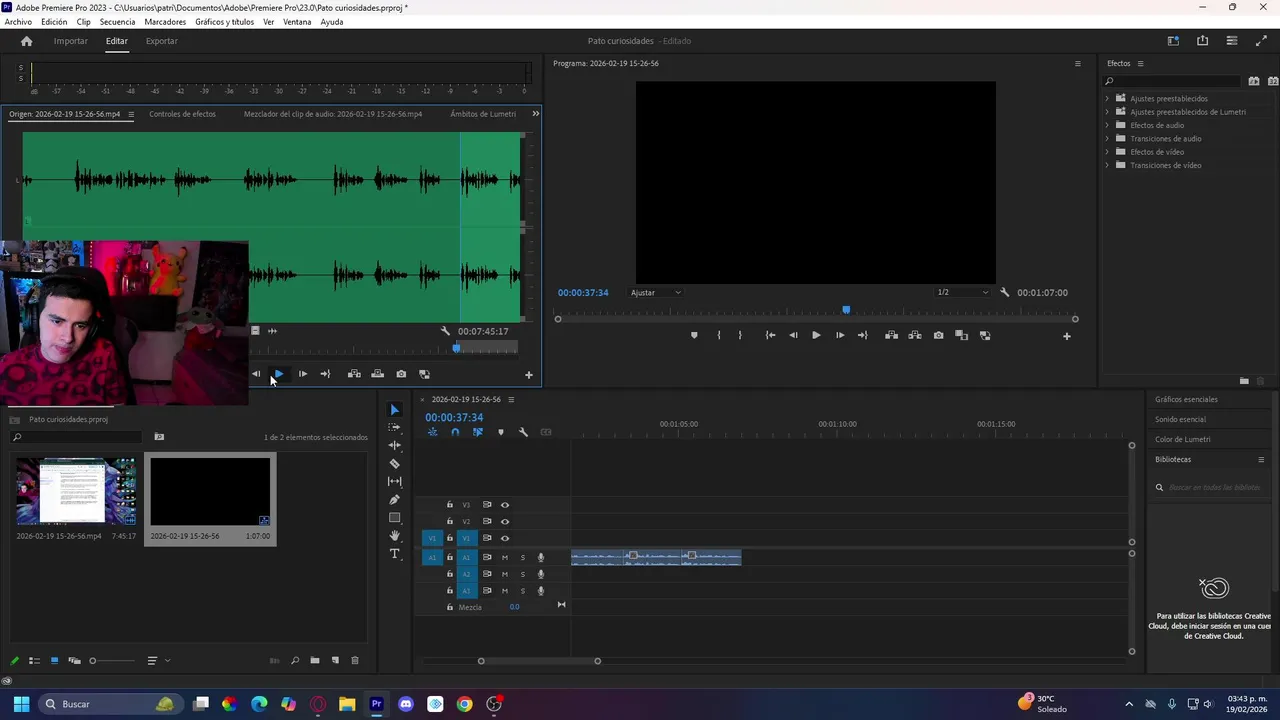Image resolution: width=1280 pixels, height=720 pixels.
Task: Select the Track Select Forward tool
Action: tap(394, 427)
